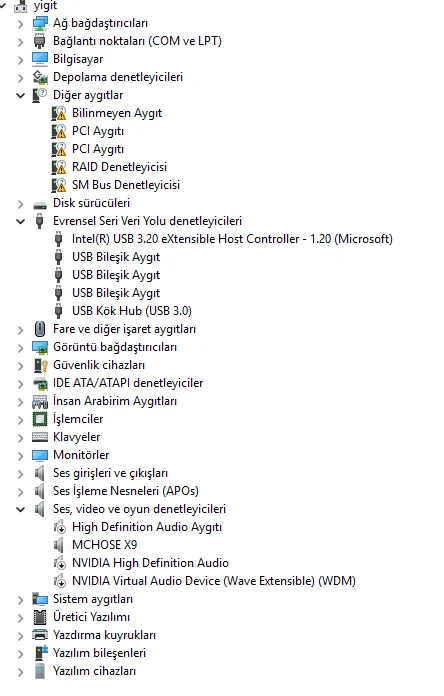This screenshot has height=696, width=444.
Task: Click the RAID Denetleyicisi warning icon
Action: 59,167
